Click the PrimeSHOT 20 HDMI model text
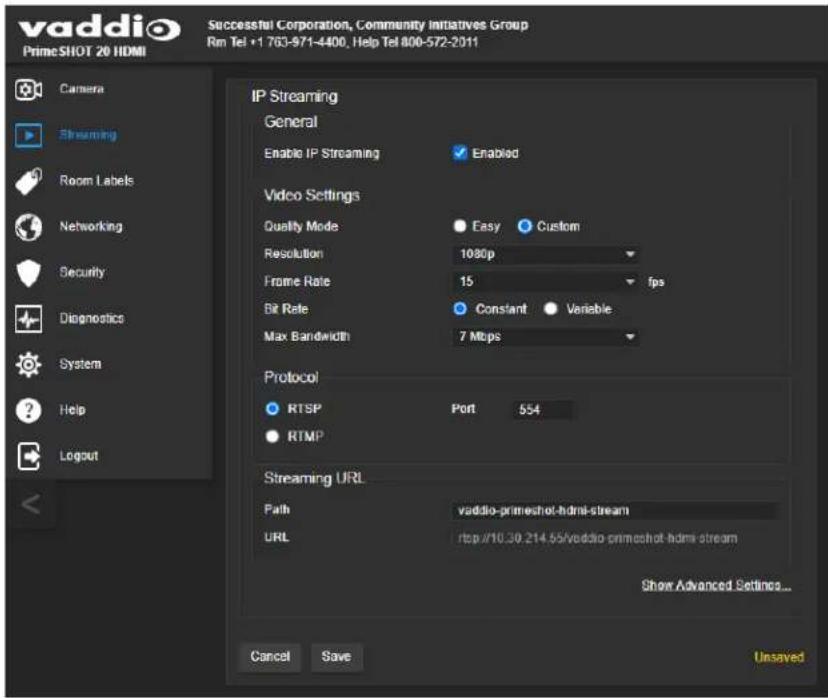The width and height of the screenshot is (828, 698). pyautogui.click(x=84, y=51)
